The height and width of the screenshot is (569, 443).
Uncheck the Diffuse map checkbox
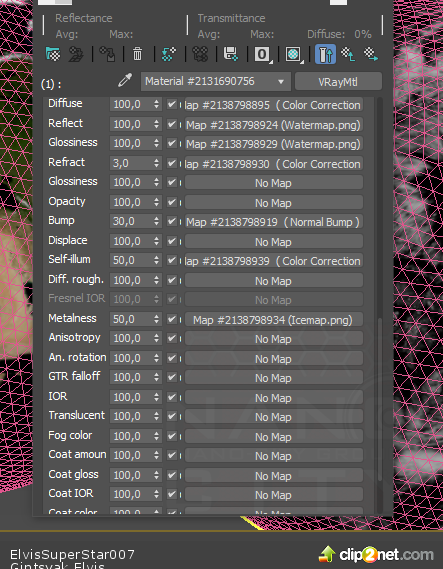point(172,105)
